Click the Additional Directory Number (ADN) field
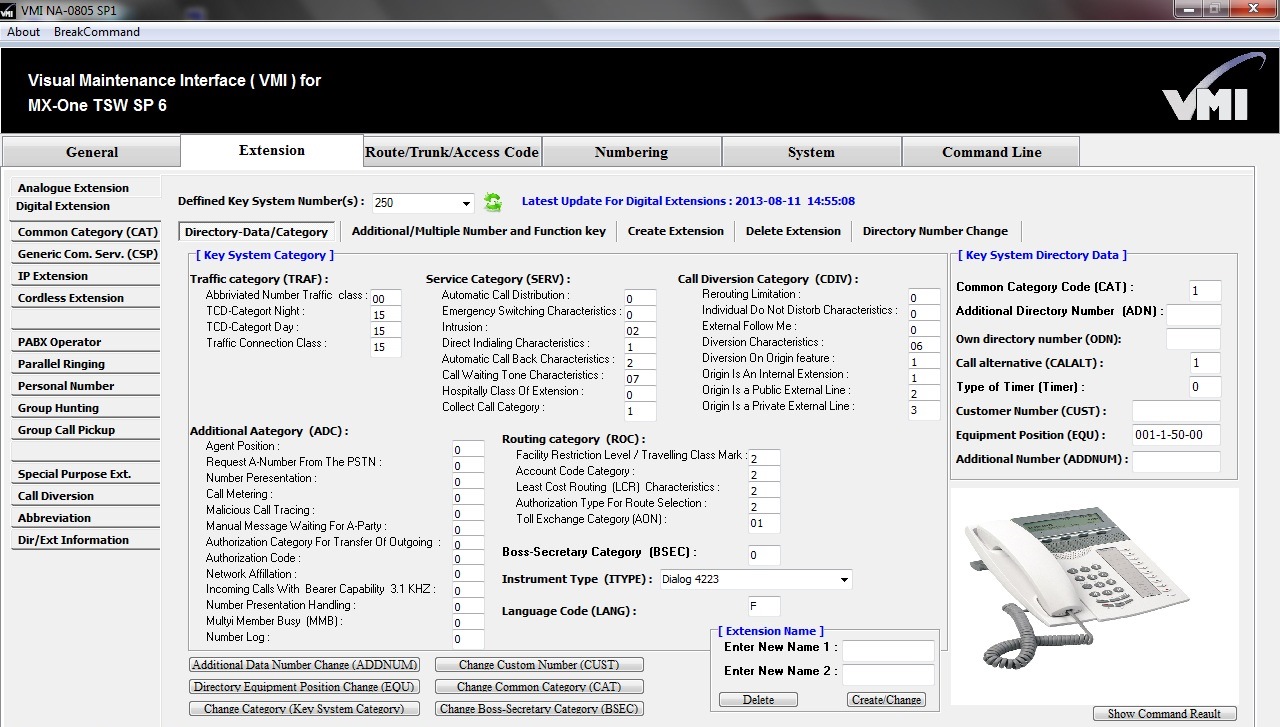The height and width of the screenshot is (727, 1280). point(1193,315)
